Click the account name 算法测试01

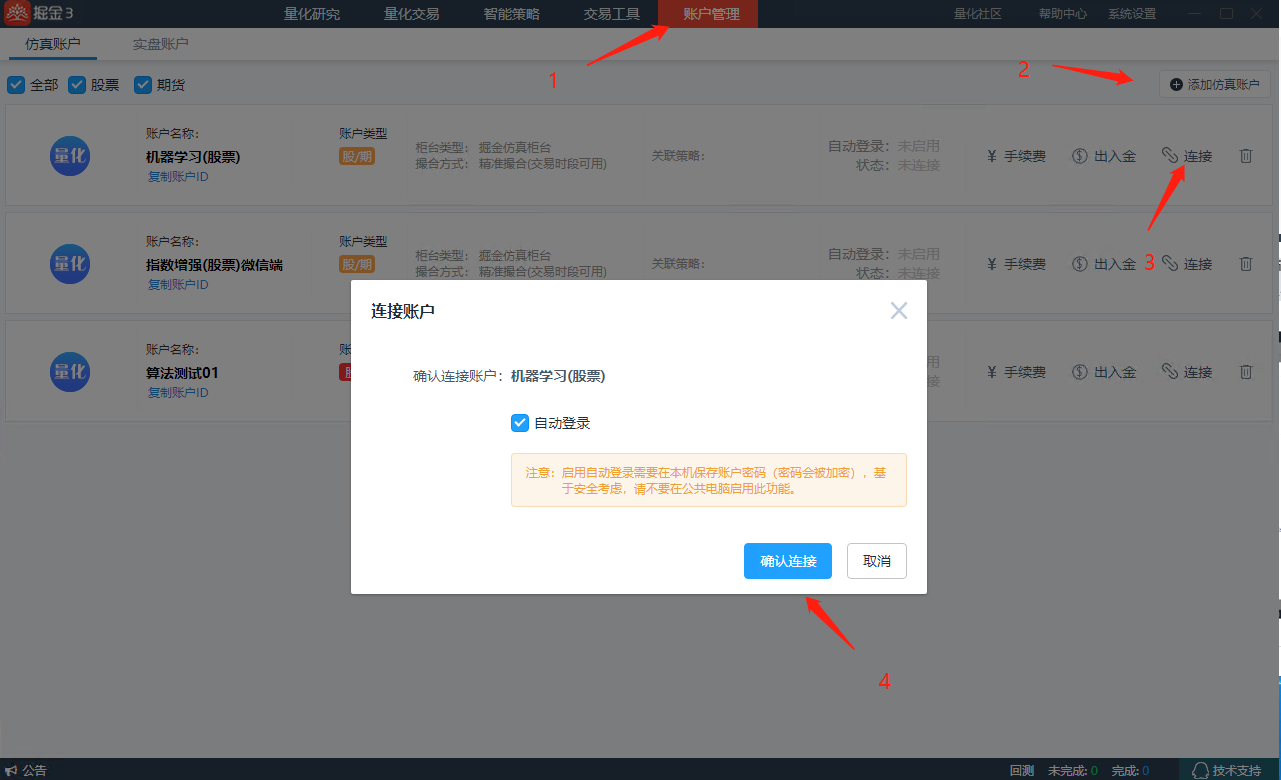click(x=182, y=373)
